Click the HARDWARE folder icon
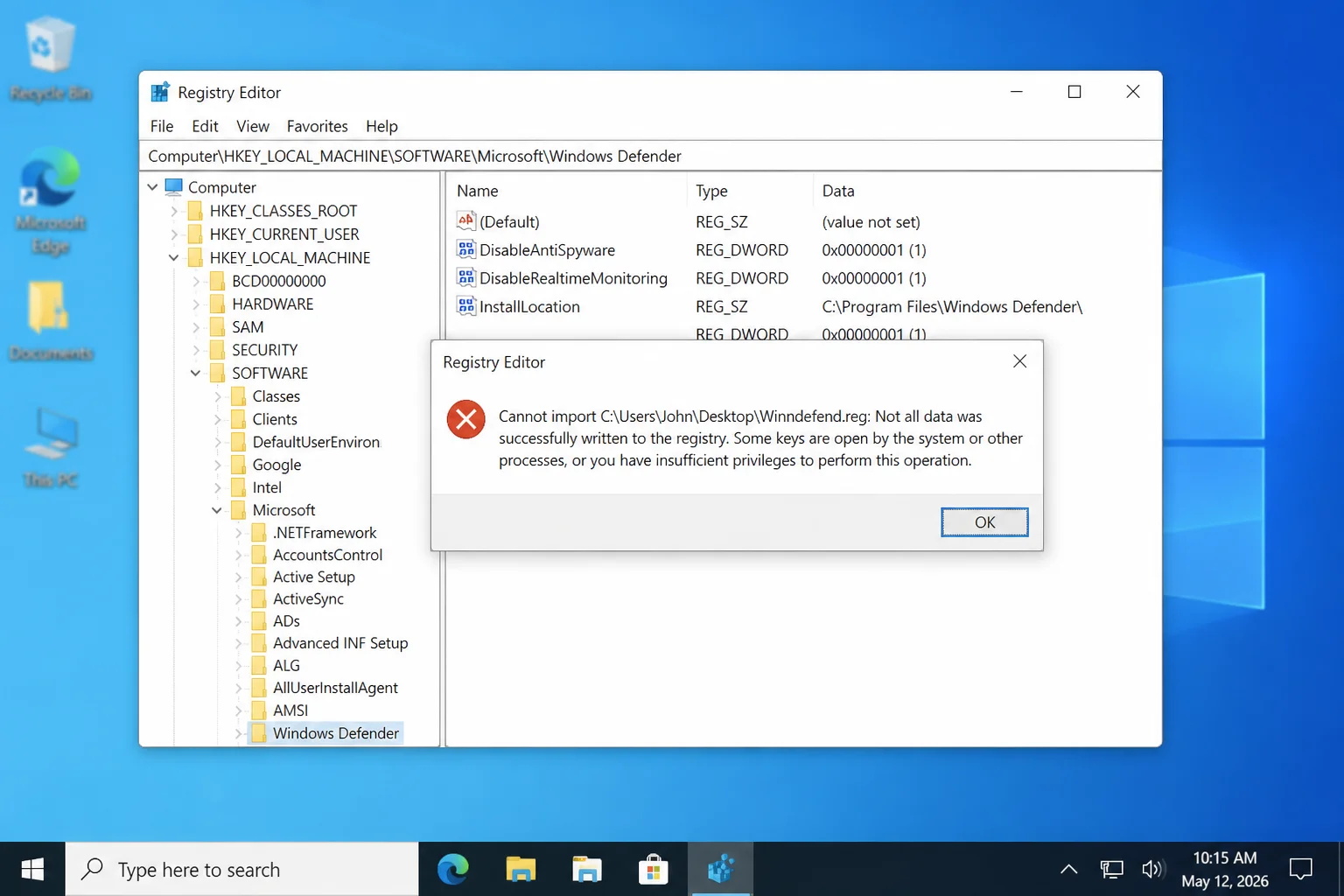 pos(217,304)
